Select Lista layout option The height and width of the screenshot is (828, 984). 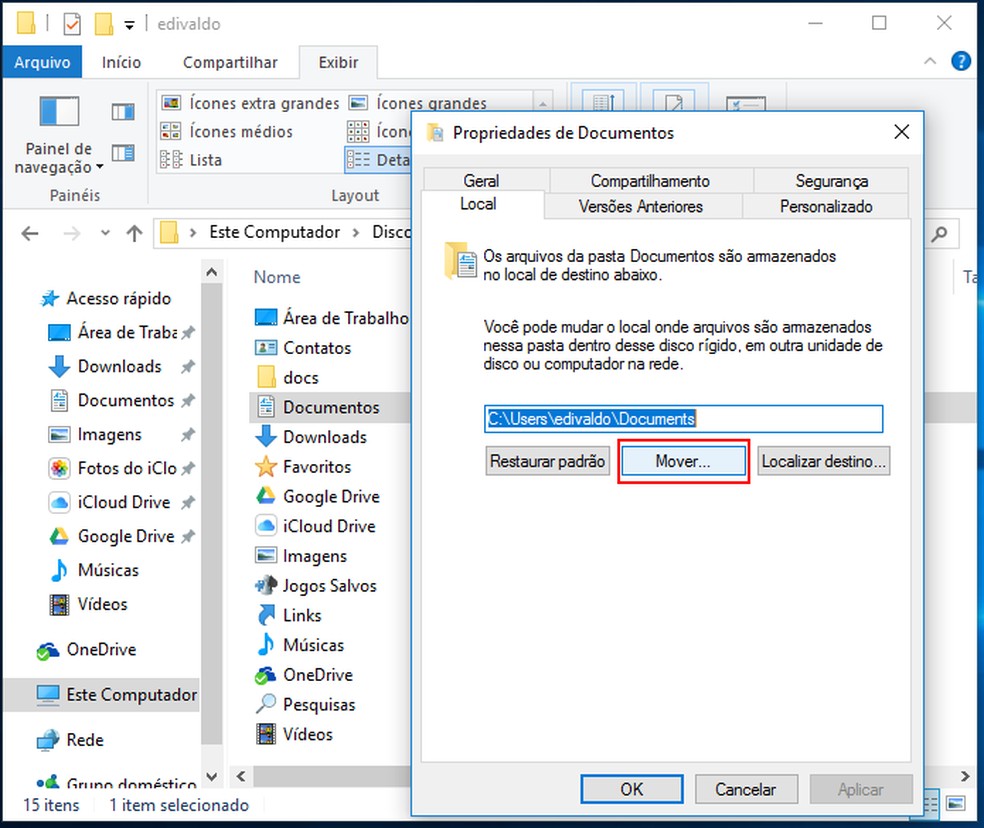point(191,160)
